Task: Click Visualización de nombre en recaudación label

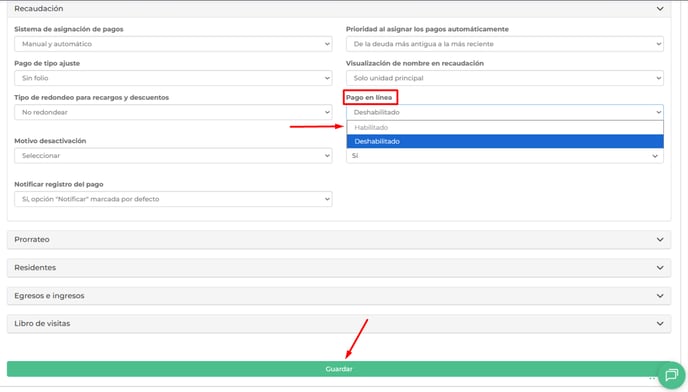Action: [x=415, y=63]
